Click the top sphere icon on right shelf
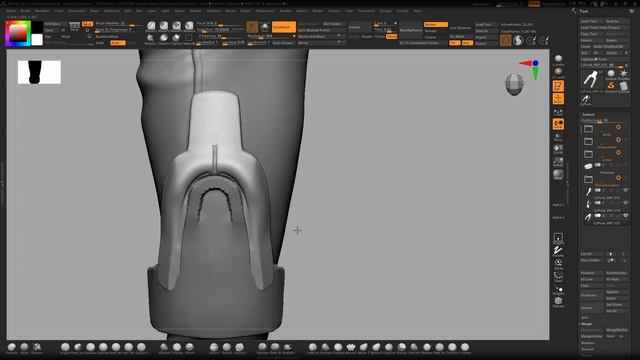 [x=558, y=60]
